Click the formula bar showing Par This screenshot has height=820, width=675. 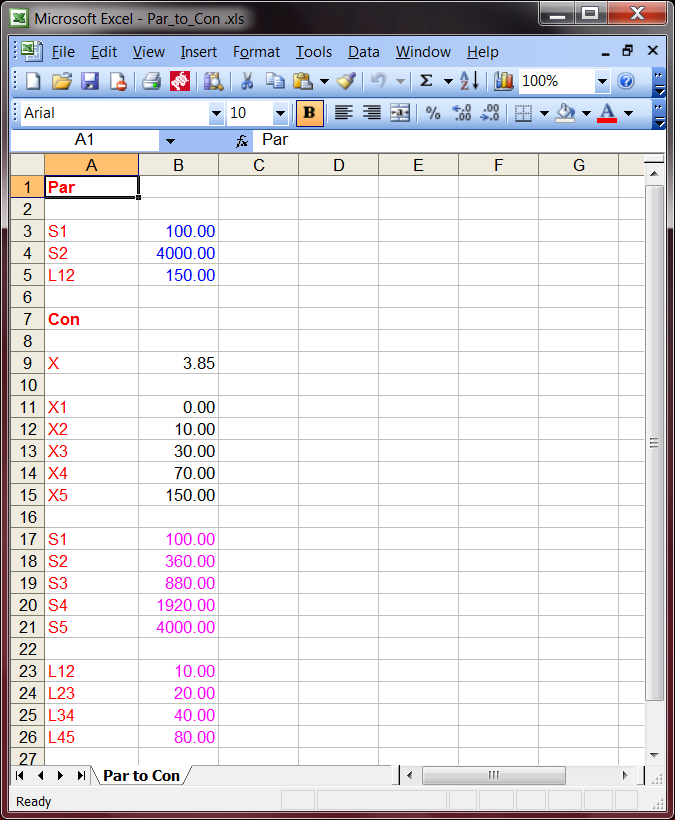(x=458, y=140)
